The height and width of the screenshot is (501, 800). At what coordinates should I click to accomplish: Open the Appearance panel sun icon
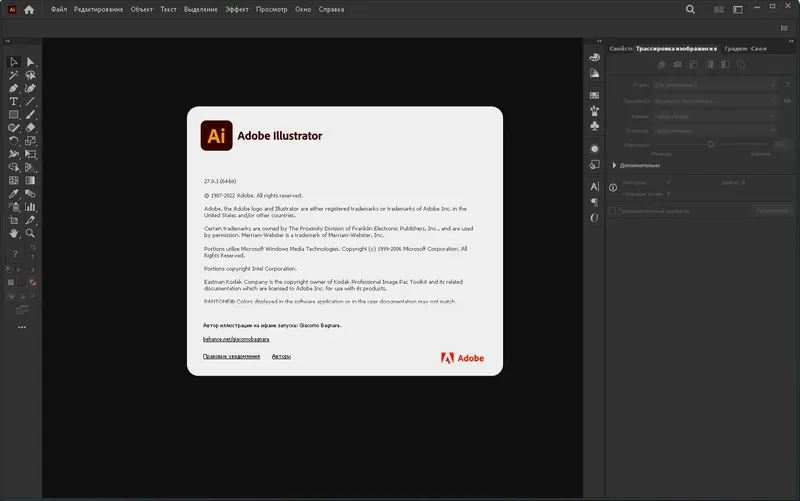[594, 149]
